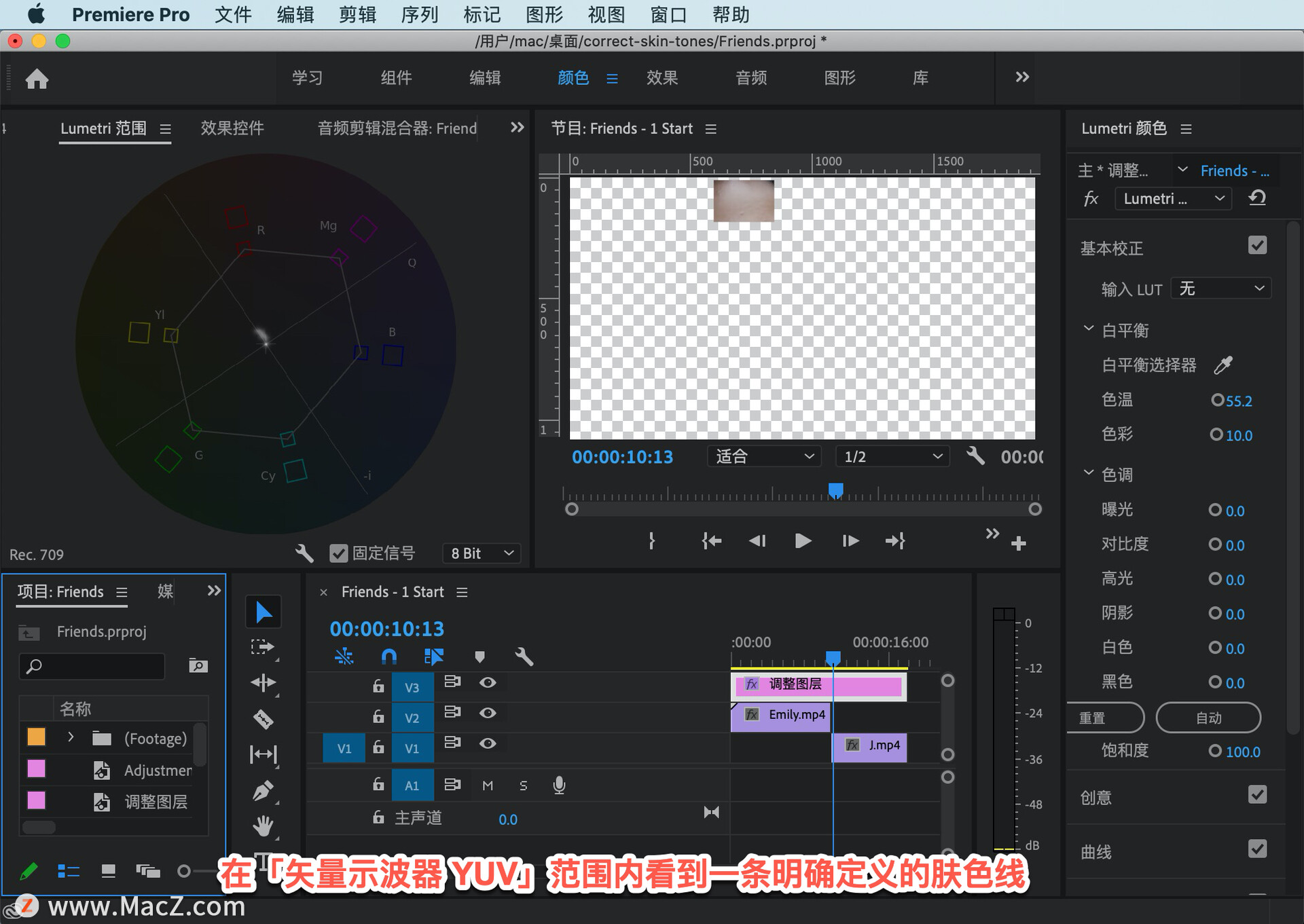Toggle timeline snap magnet icon
The image size is (1304, 924).
click(389, 657)
